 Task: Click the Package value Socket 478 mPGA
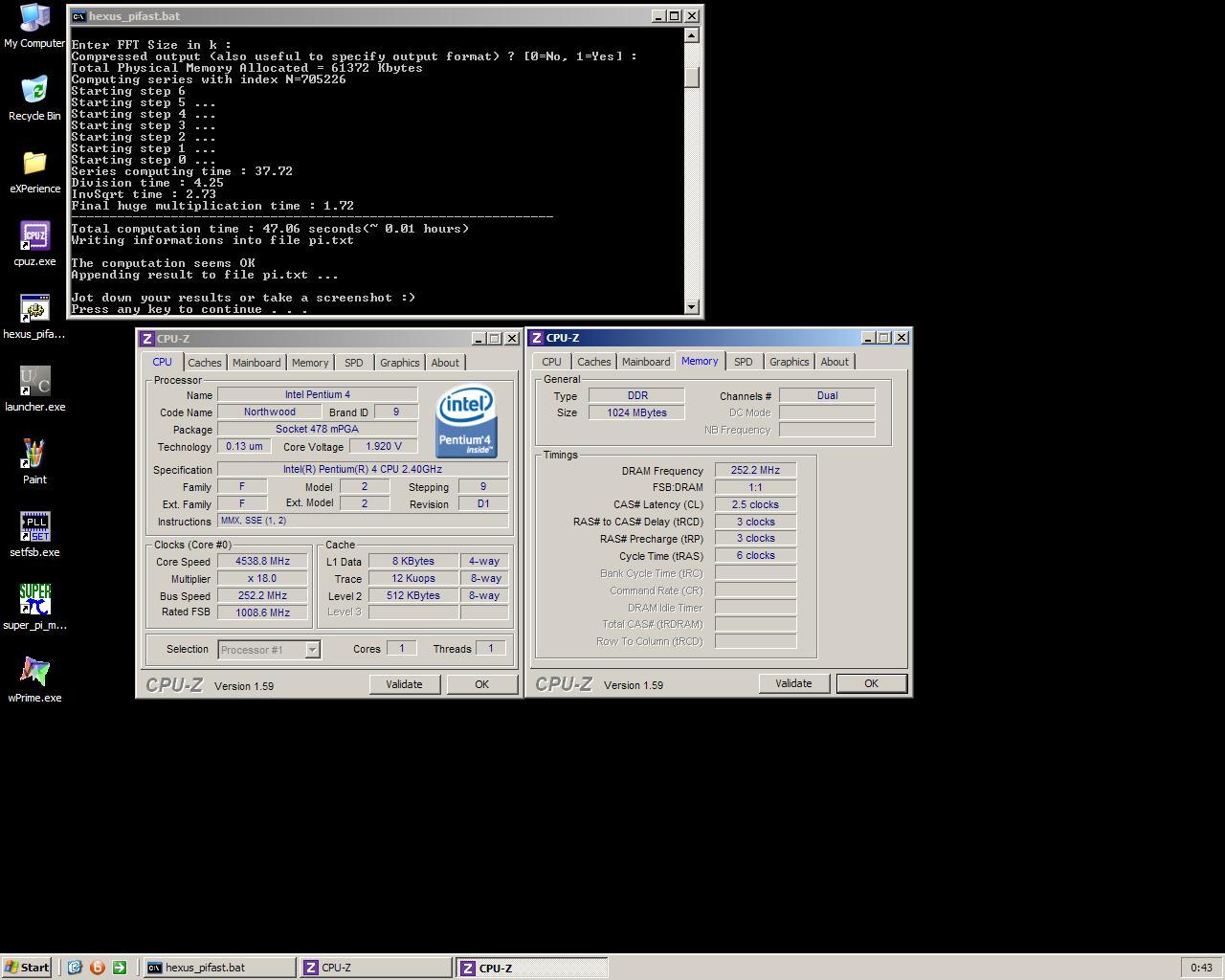coord(317,429)
